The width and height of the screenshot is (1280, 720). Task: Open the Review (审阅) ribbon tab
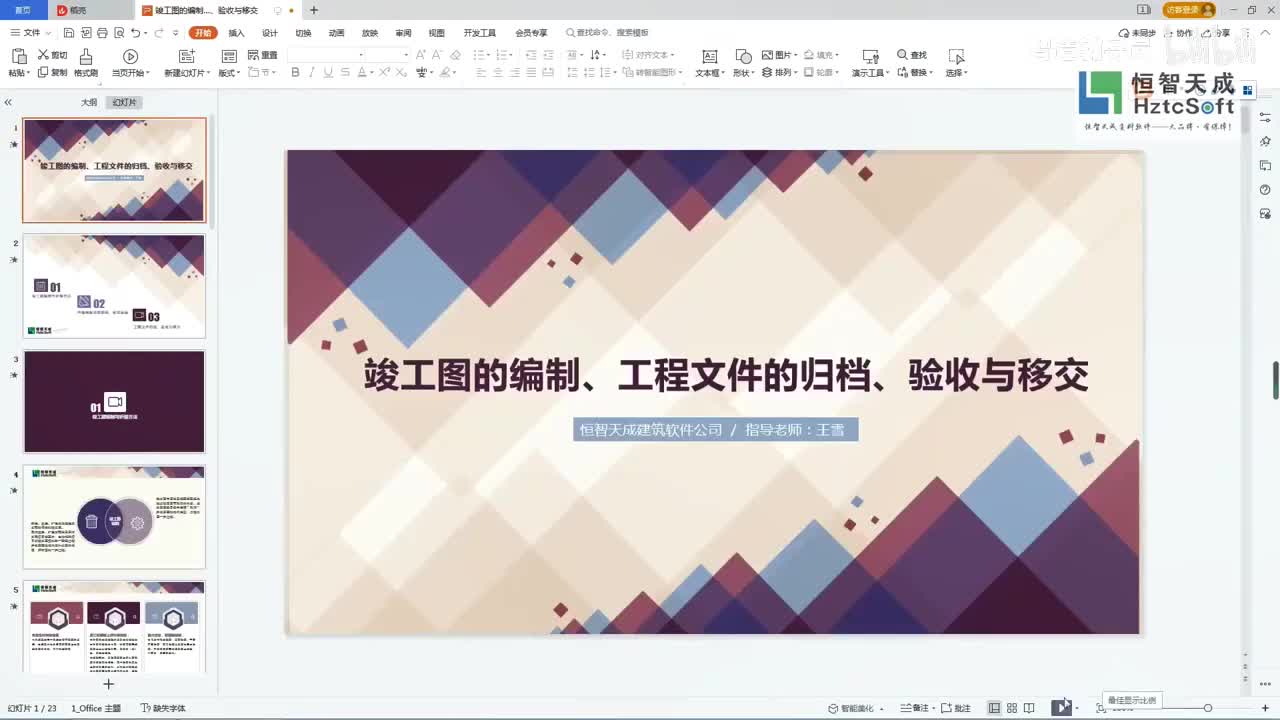[403, 33]
